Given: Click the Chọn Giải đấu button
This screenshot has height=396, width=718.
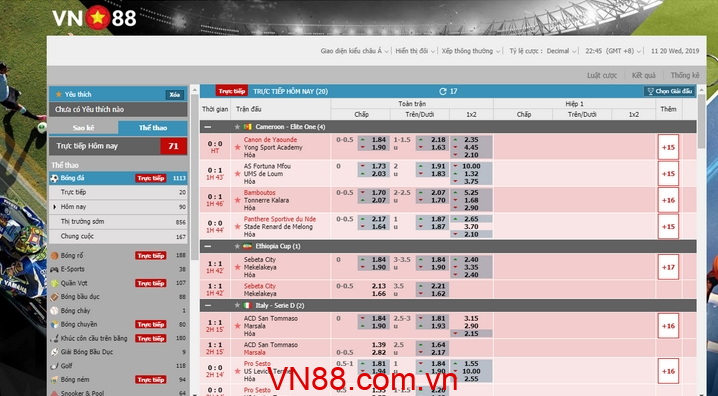Looking at the screenshot, I should point(669,91).
